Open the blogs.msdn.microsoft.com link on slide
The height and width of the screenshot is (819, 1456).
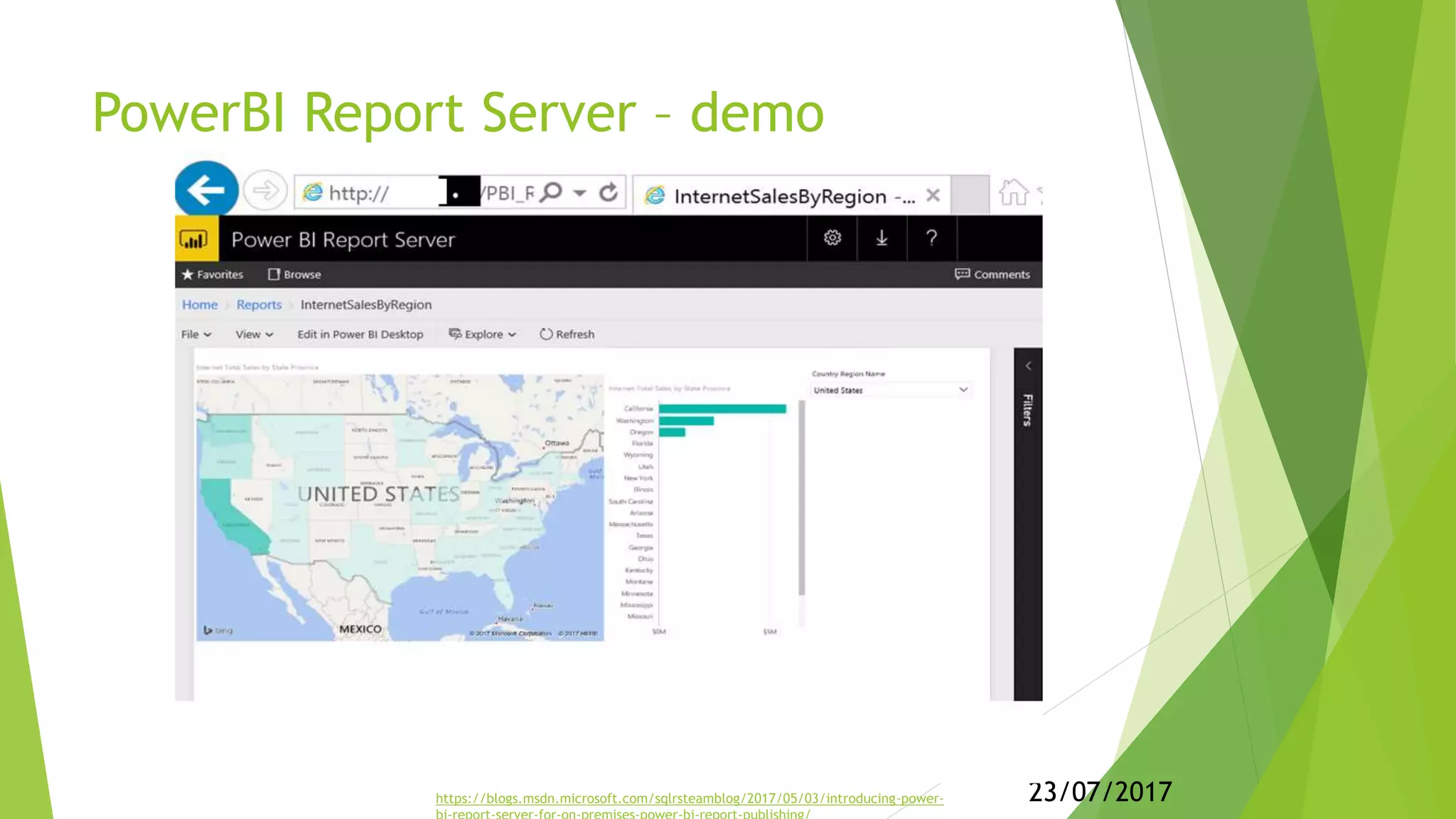[x=690, y=805]
